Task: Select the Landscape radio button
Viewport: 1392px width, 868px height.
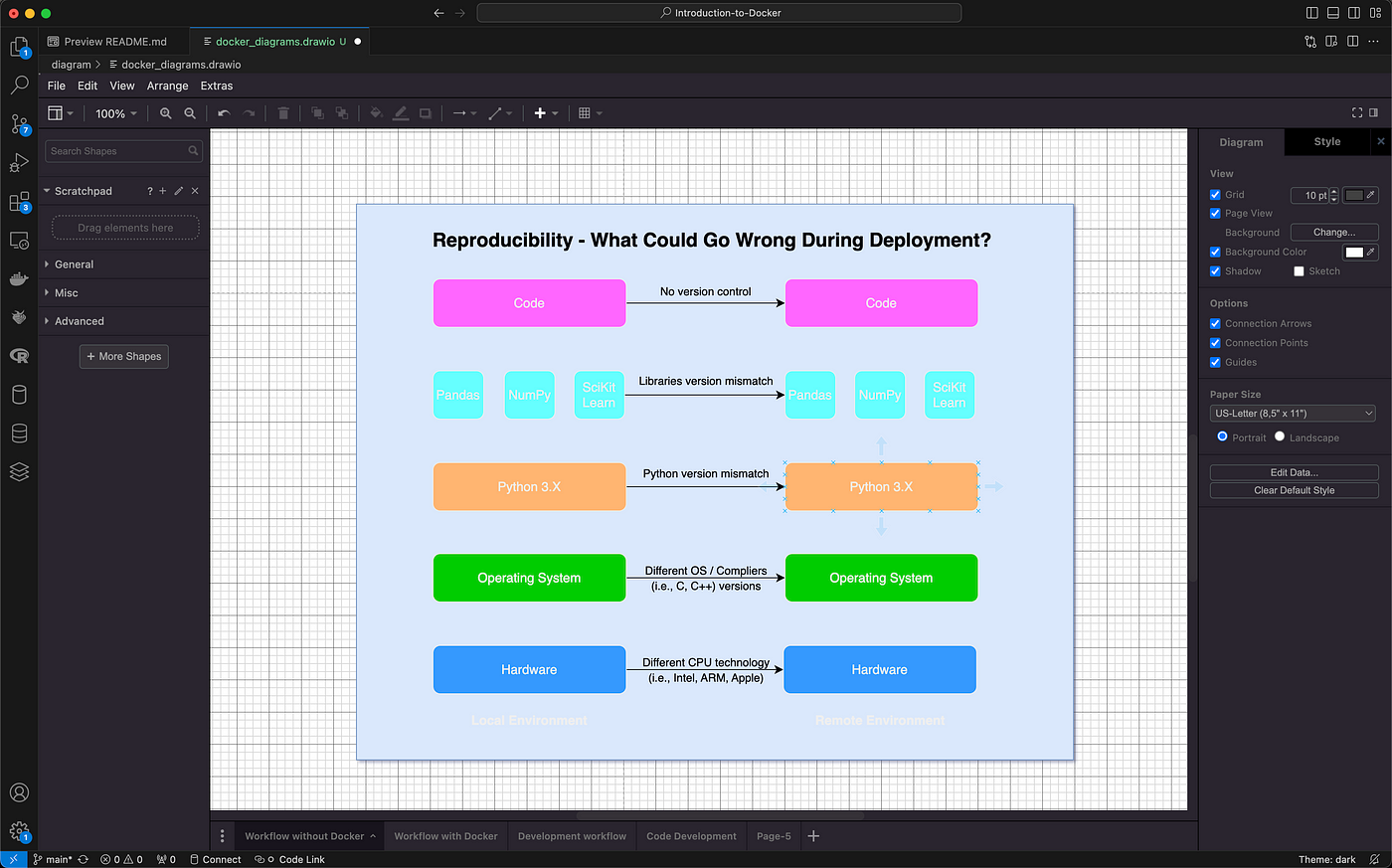Action: (1280, 436)
